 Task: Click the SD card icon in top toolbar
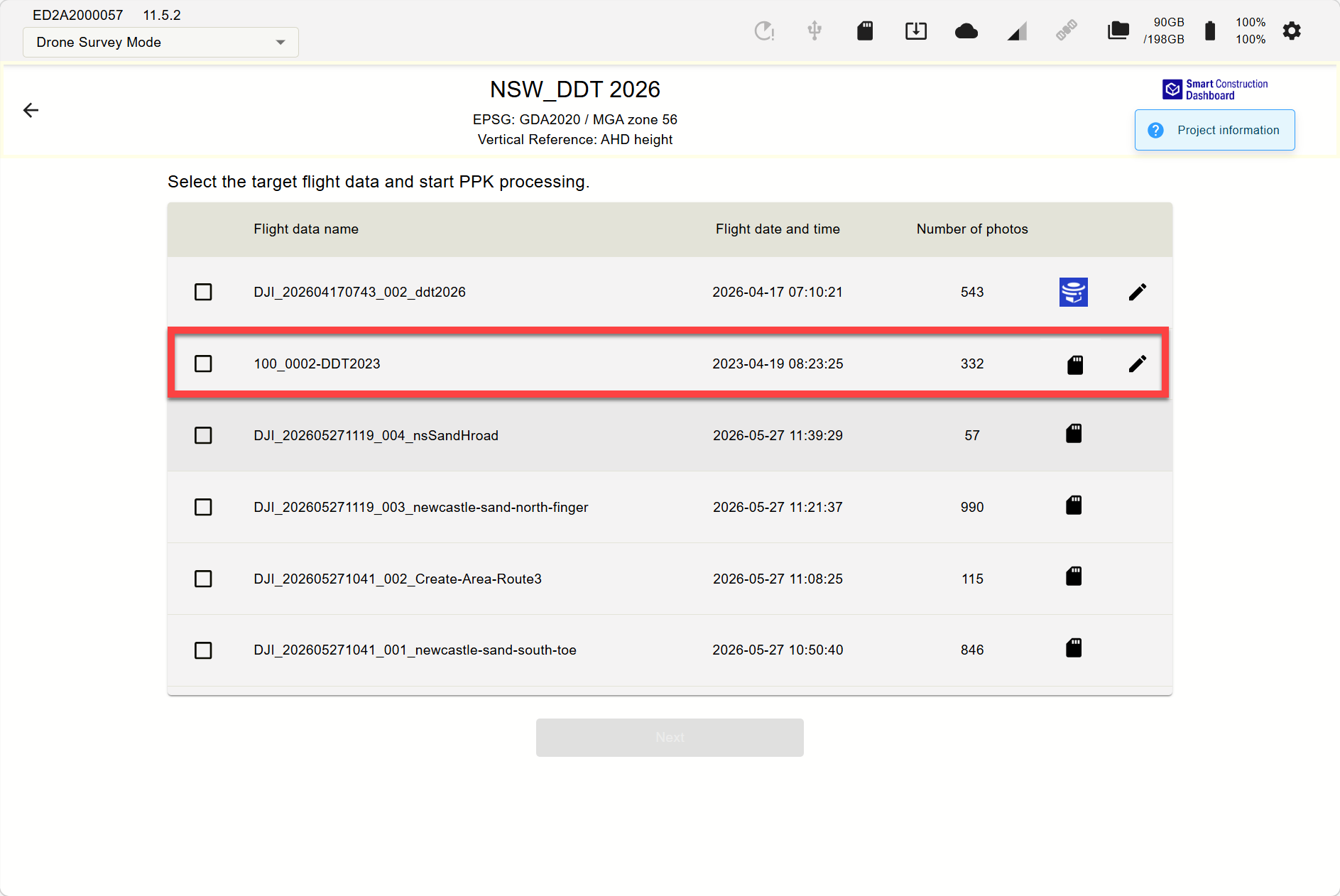pos(865,31)
